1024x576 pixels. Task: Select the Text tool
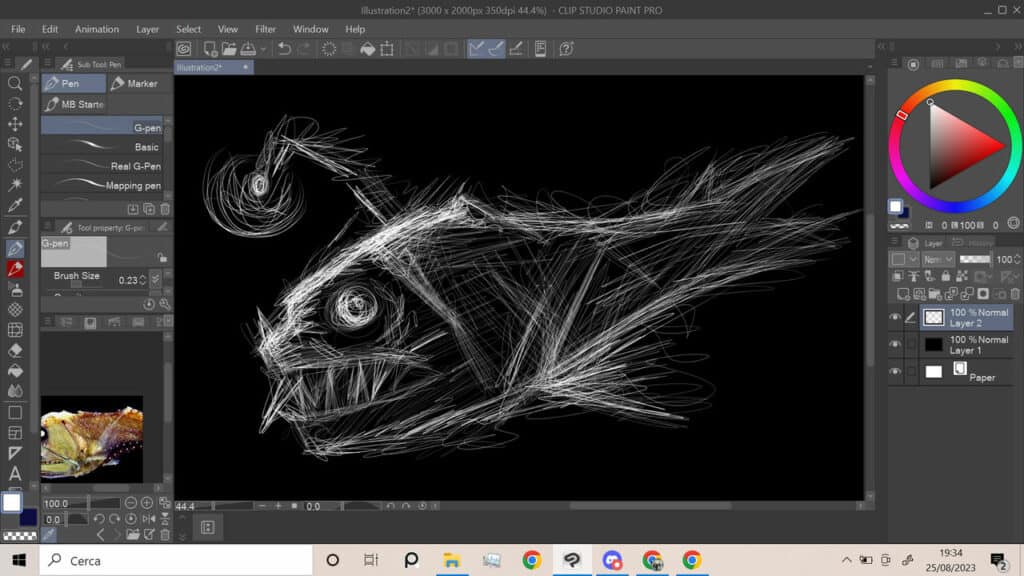15,474
